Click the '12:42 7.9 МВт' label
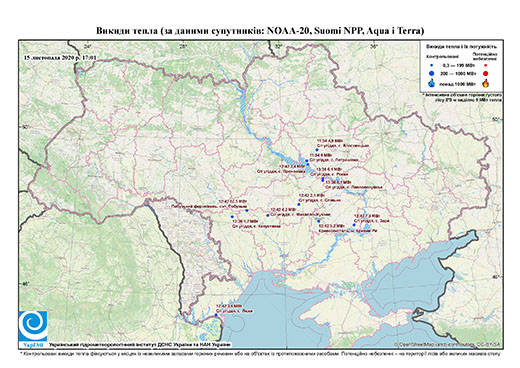Viewport: 520px width, 368px height. click(x=368, y=216)
